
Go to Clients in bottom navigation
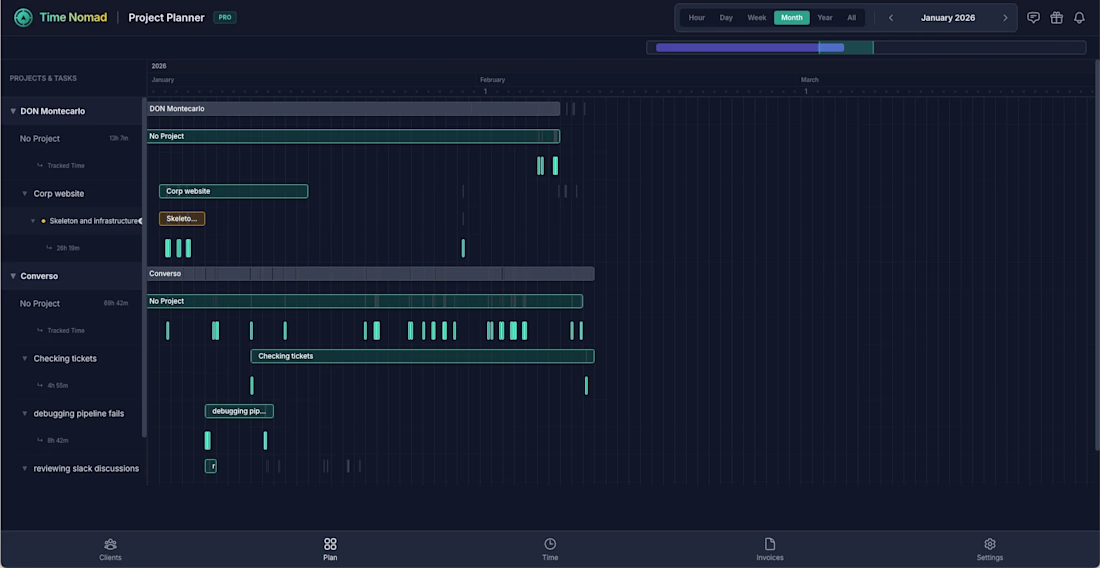point(110,549)
